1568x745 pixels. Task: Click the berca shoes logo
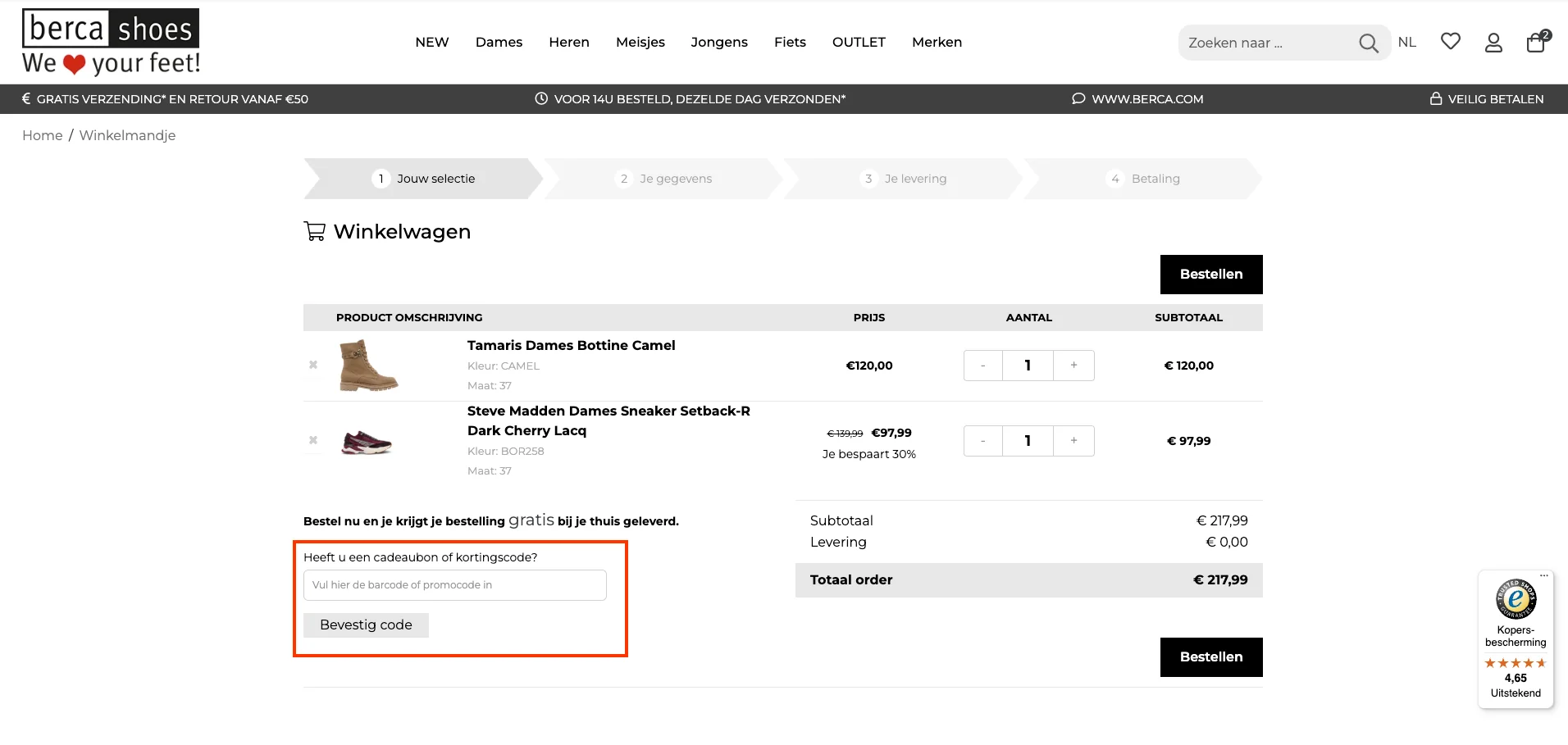point(111,43)
